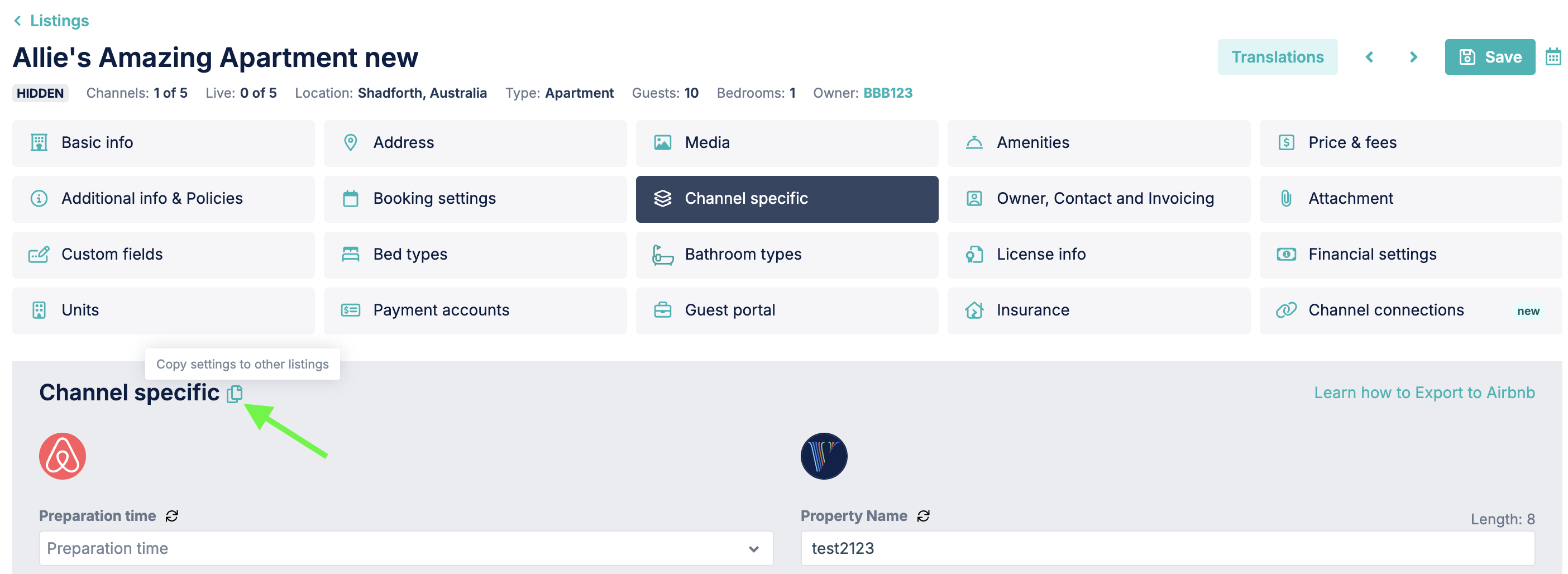Click the Property Name input field
The width and height of the screenshot is (1568, 574).
pyautogui.click(x=1168, y=548)
